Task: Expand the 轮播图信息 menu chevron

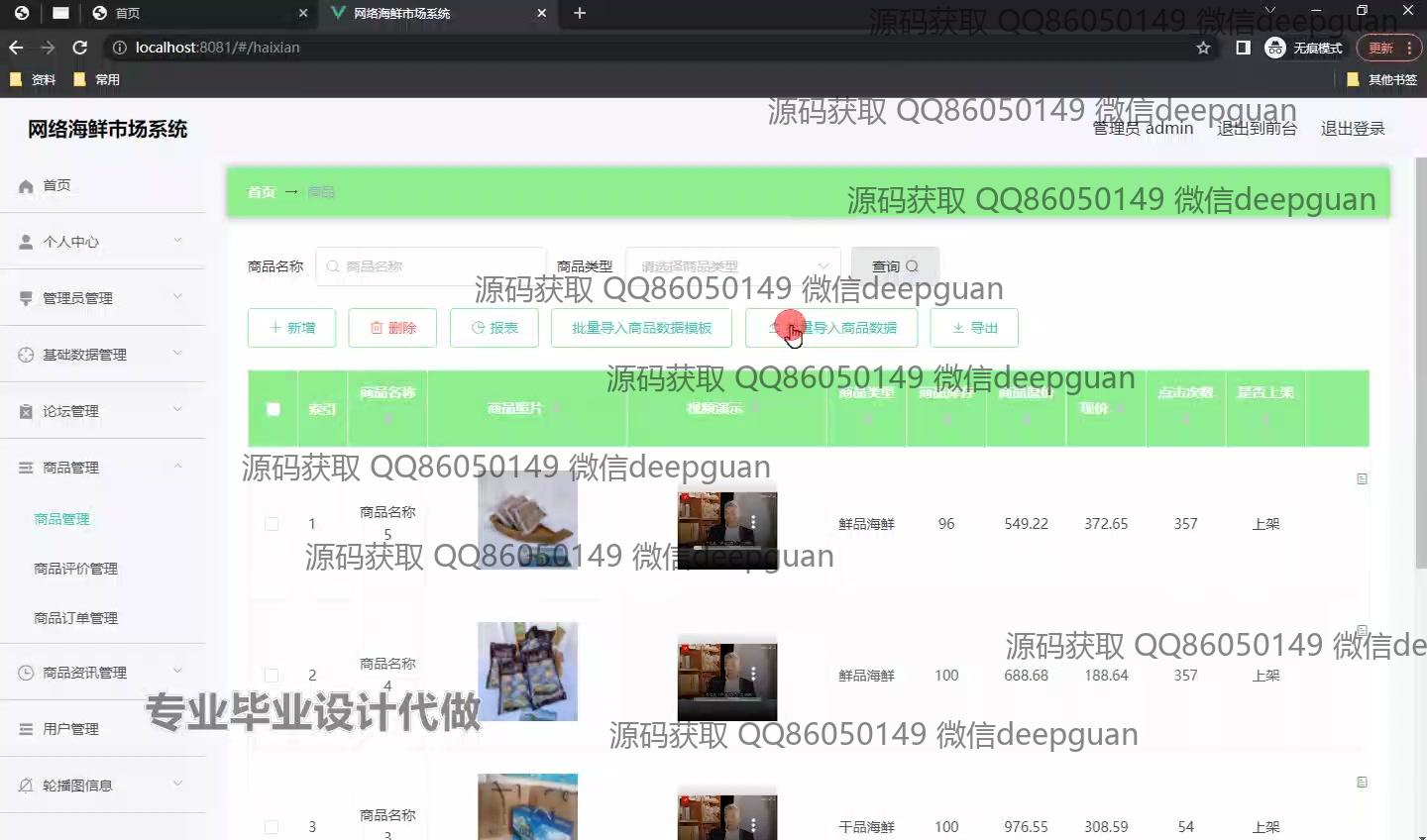Action: click(x=178, y=785)
